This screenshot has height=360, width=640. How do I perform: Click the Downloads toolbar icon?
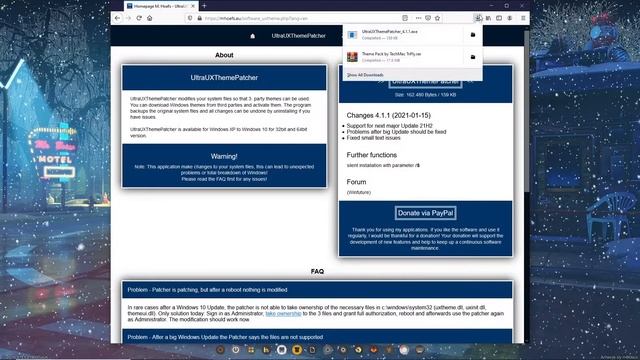pos(478,18)
